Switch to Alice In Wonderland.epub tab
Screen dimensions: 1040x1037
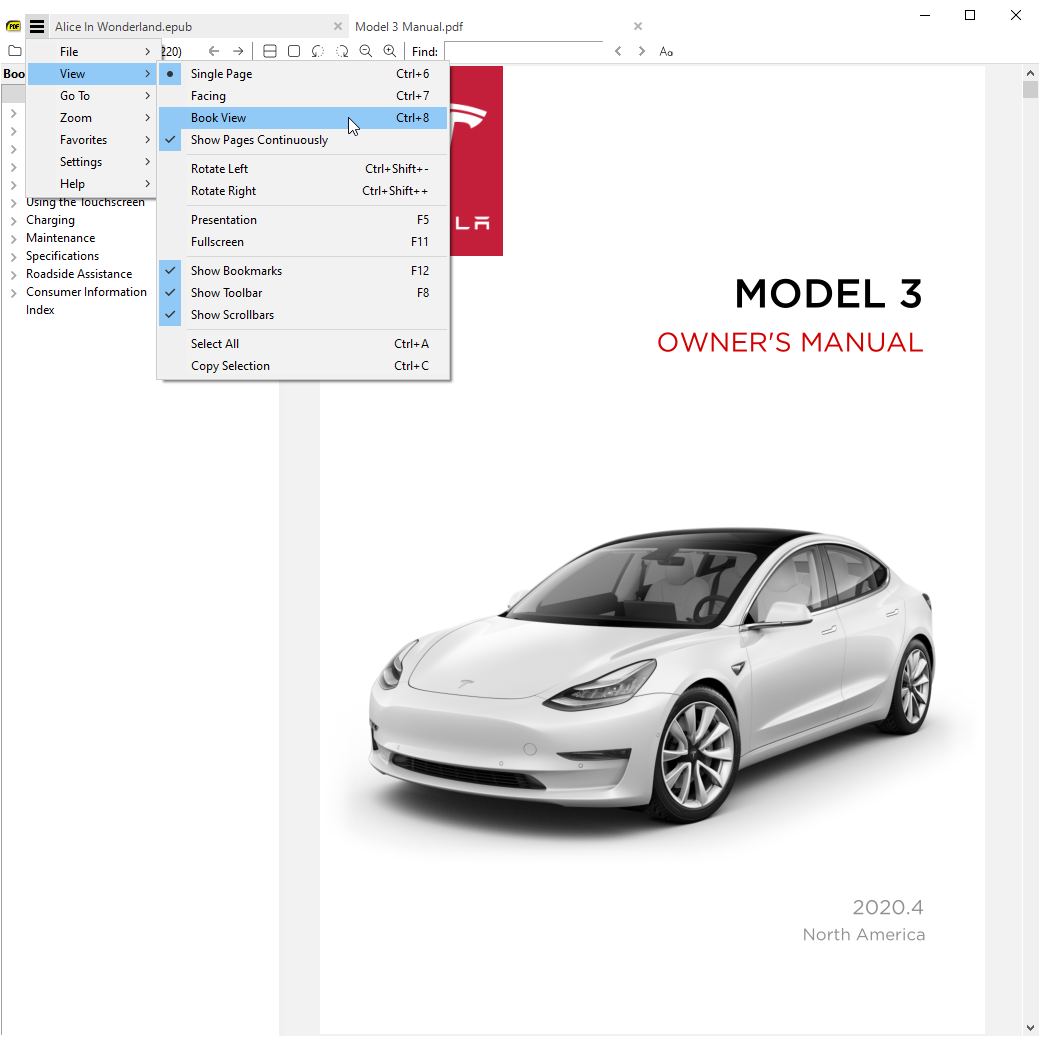tap(123, 27)
